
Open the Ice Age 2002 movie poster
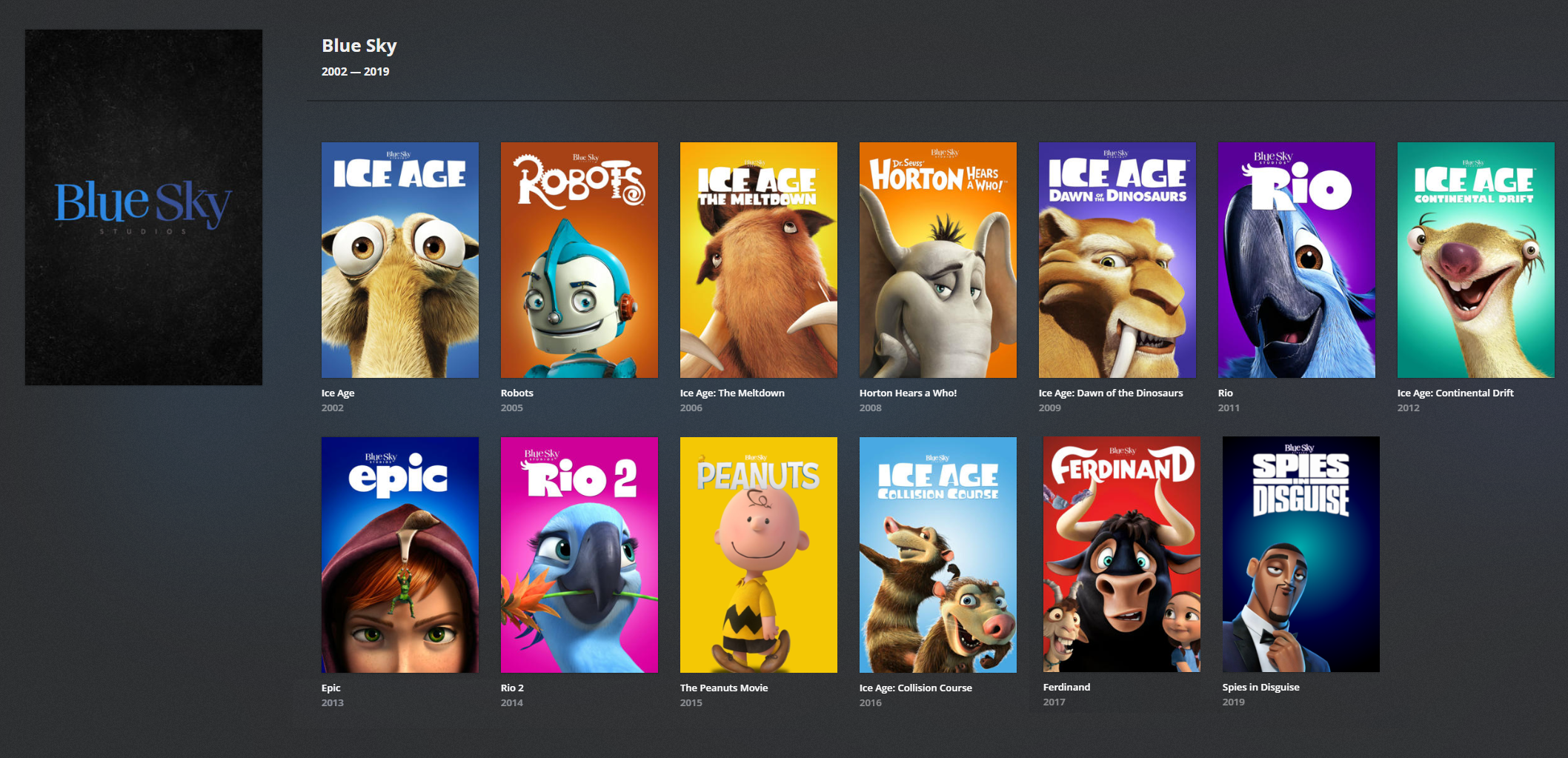(x=400, y=260)
